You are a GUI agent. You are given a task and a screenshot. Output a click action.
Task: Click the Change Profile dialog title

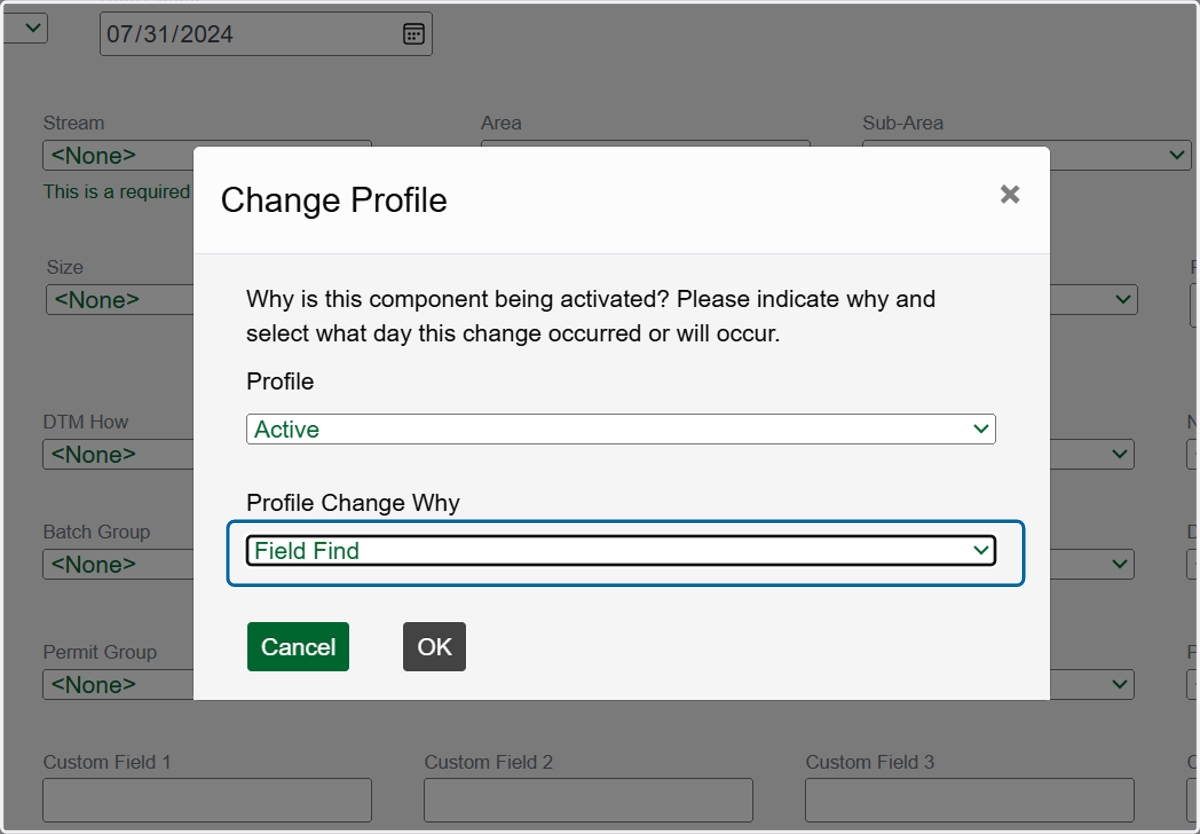click(x=334, y=200)
